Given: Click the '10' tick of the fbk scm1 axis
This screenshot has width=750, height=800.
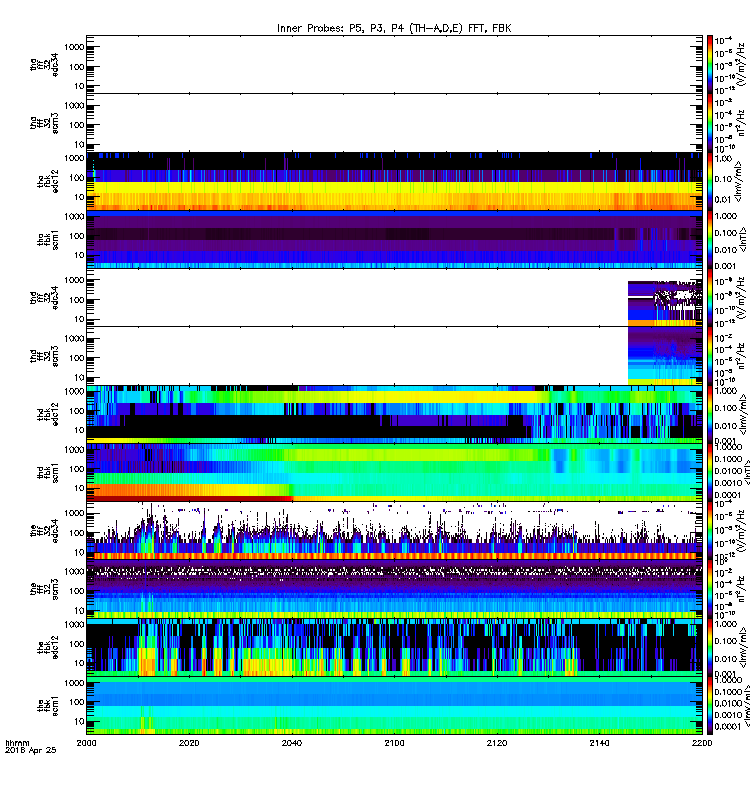Looking at the screenshot, I should [79, 721].
